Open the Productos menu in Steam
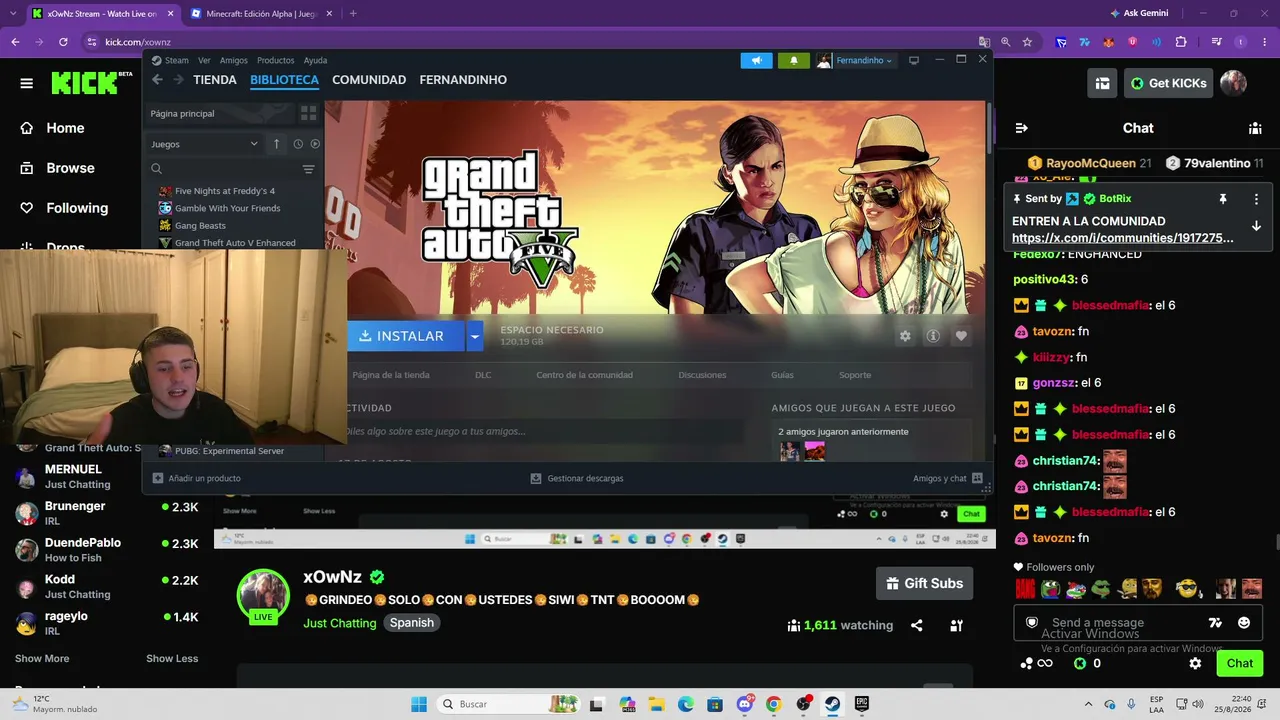 click(x=276, y=60)
